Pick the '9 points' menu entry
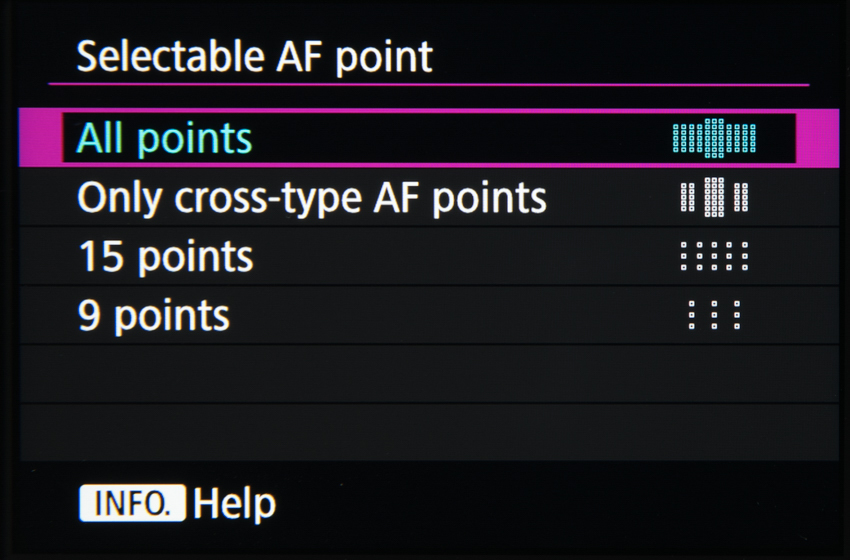 154,316
